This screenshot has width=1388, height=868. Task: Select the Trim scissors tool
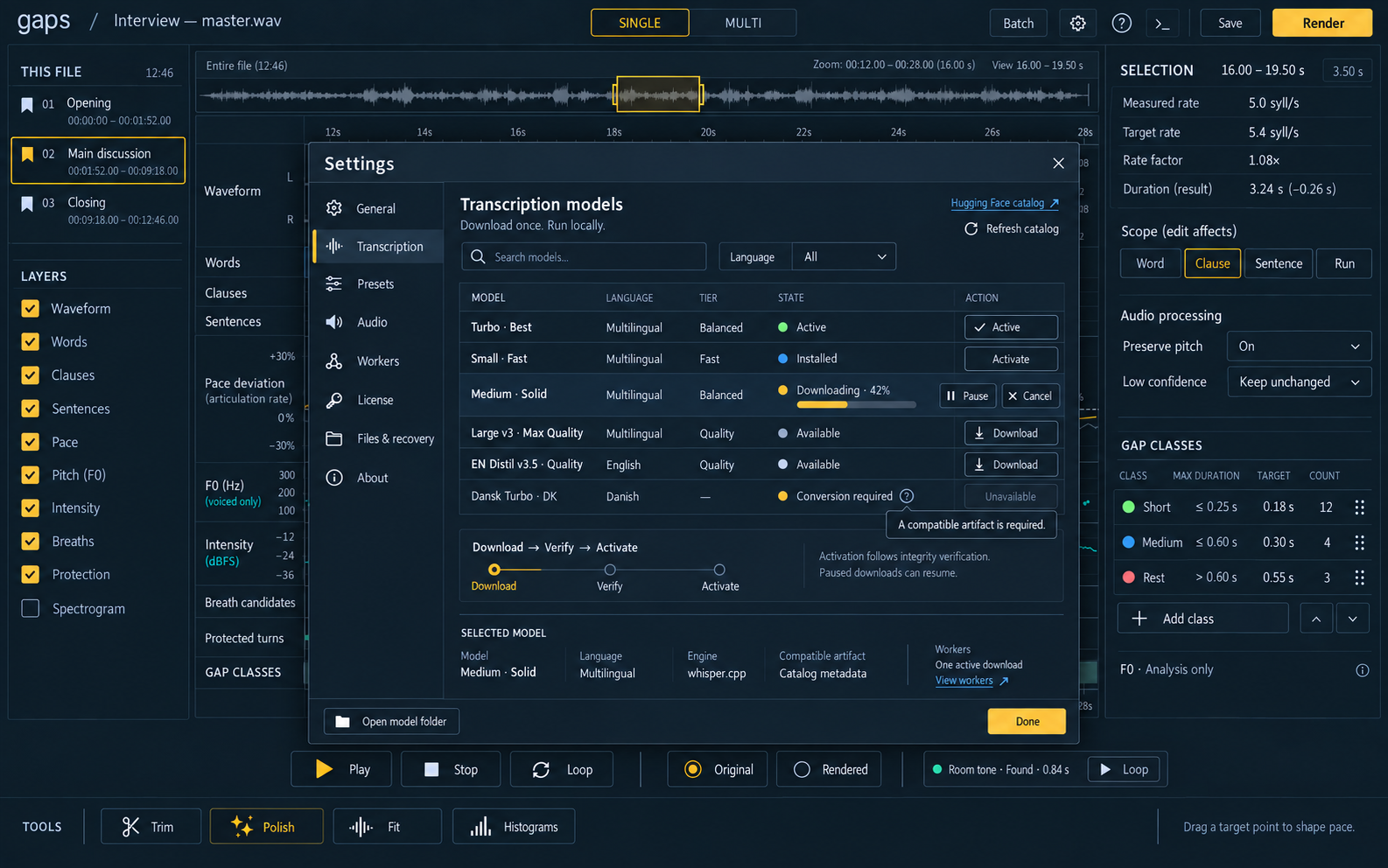tap(151, 826)
